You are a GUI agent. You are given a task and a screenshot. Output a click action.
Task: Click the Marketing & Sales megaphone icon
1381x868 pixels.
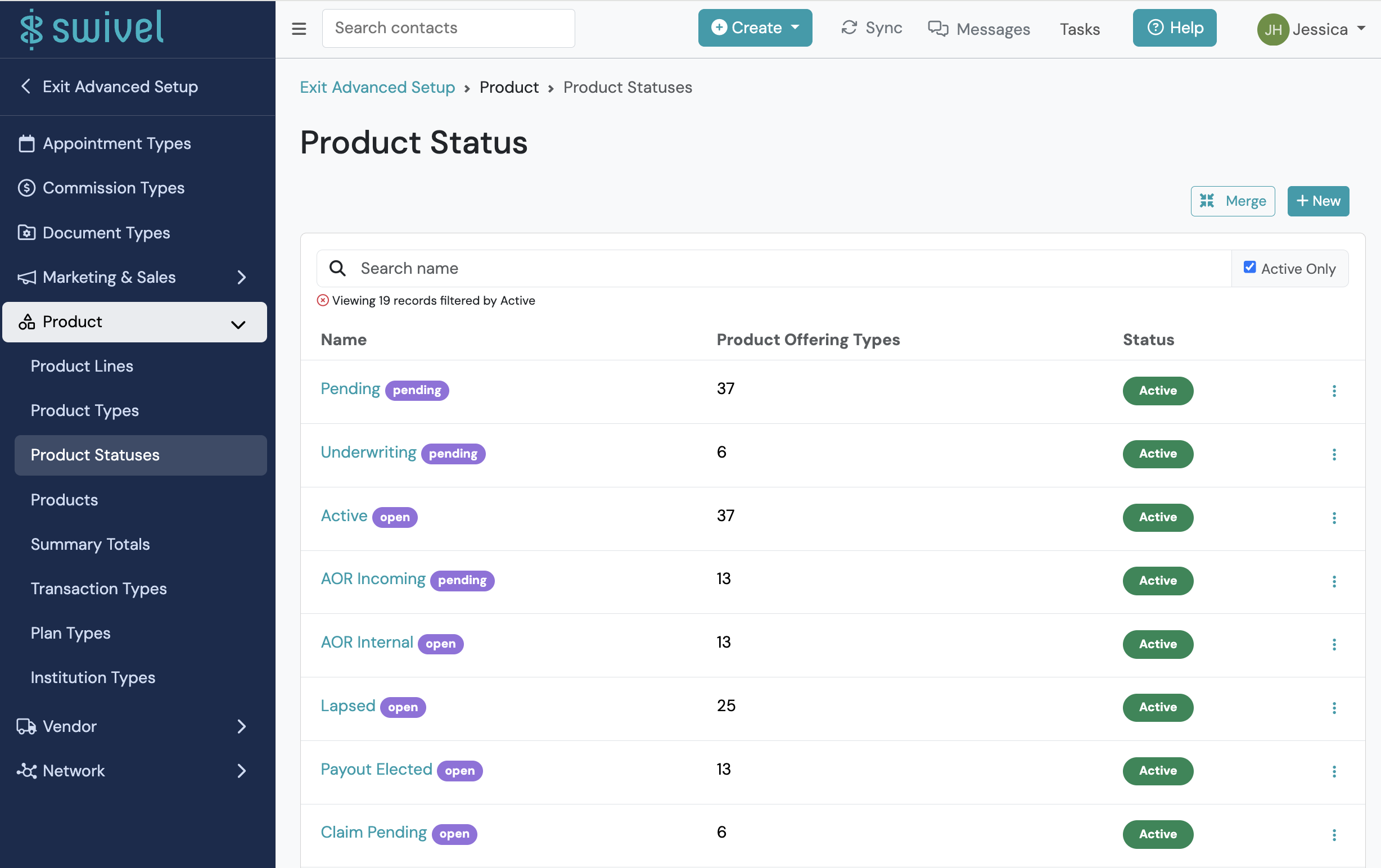pos(26,278)
